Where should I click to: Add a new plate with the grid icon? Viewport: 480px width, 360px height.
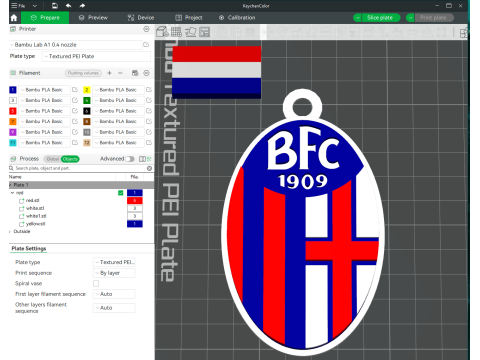pos(176,32)
